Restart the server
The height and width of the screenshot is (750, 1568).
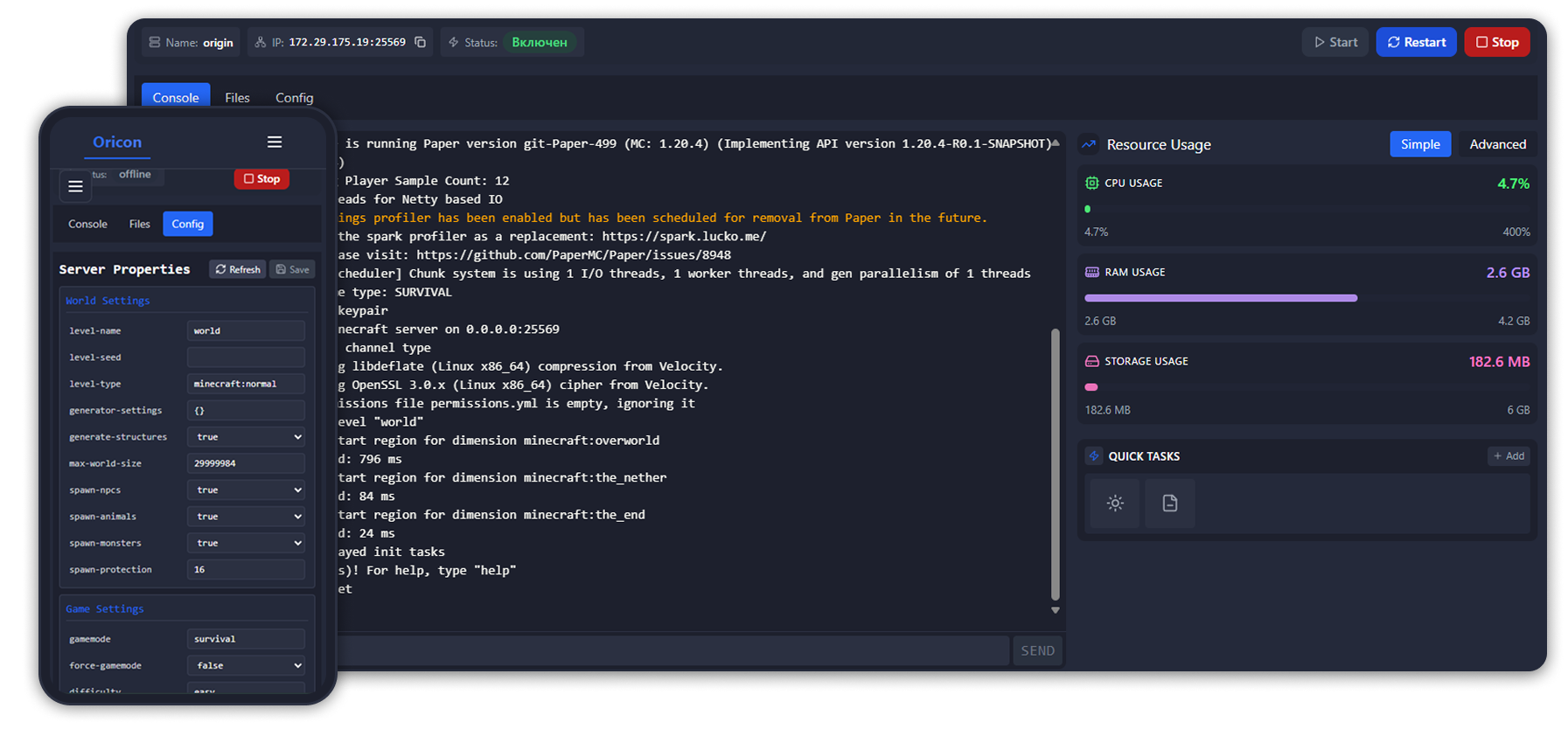click(1416, 42)
